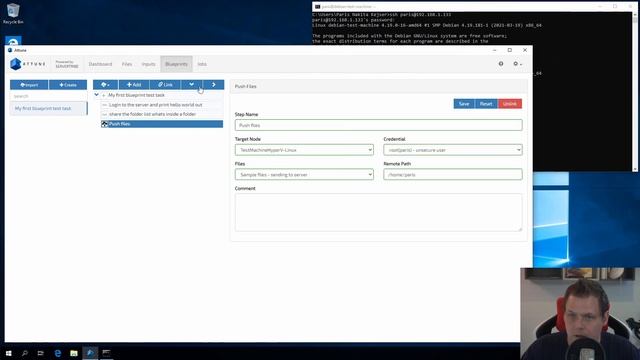Image resolution: width=640 pixels, height=360 pixels.
Task: Switch to the Inputs tab
Action: click(x=149, y=64)
